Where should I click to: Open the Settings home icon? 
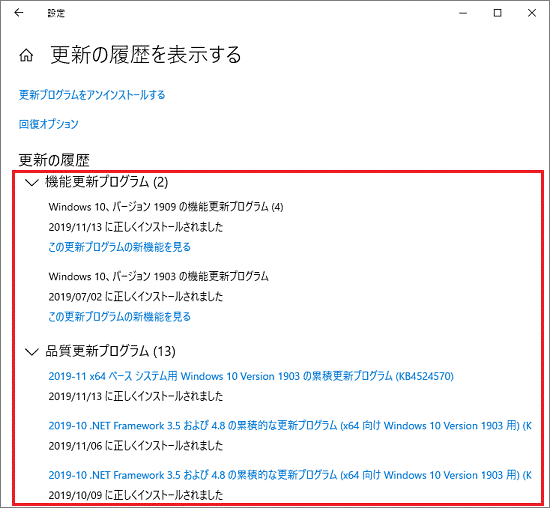pyautogui.click(x=26, y=55)
